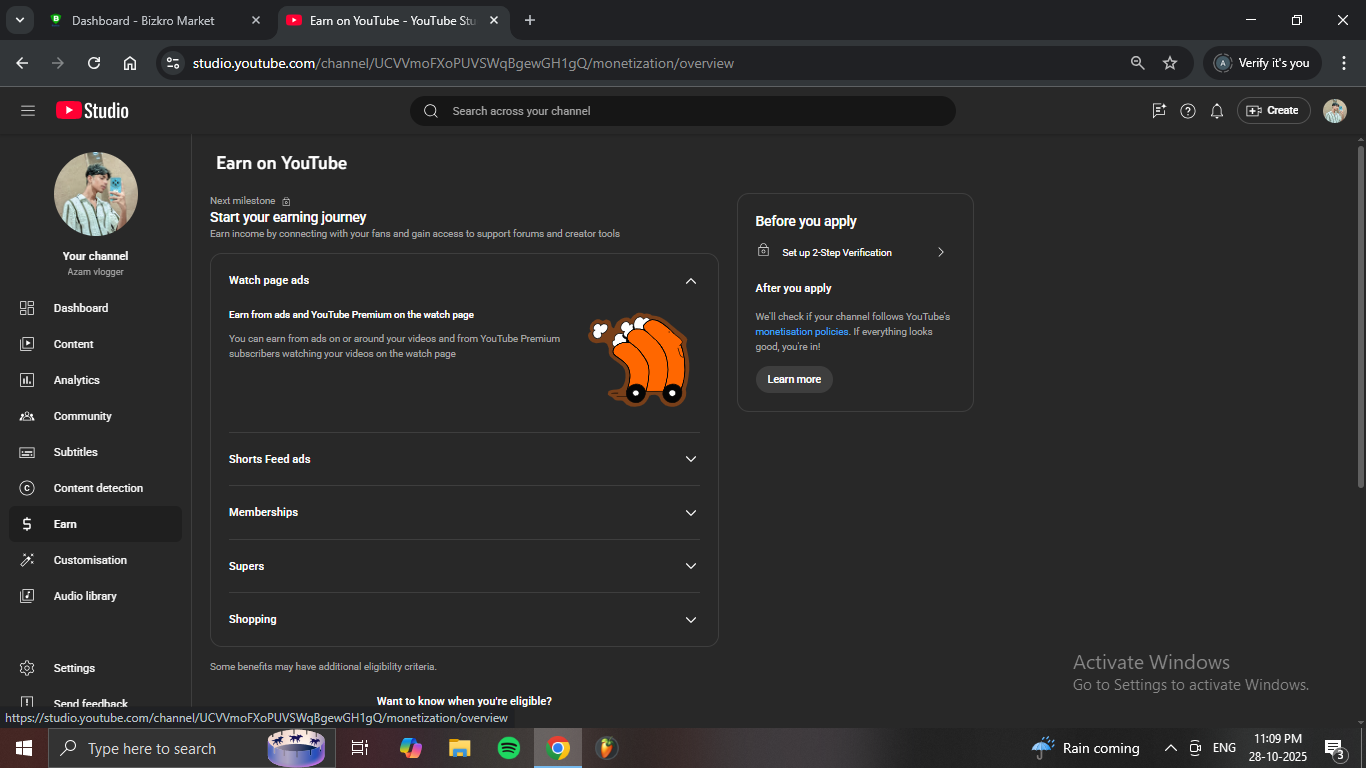Reload the page in browser
Image resolution: width=1366 pixels, height=768 pixels.
point(94,63)
